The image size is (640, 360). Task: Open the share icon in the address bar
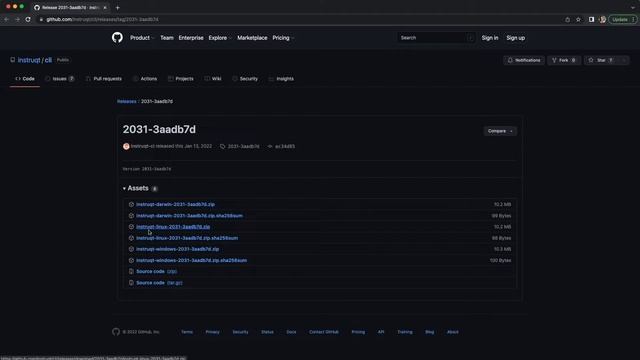tap(567, 19)
